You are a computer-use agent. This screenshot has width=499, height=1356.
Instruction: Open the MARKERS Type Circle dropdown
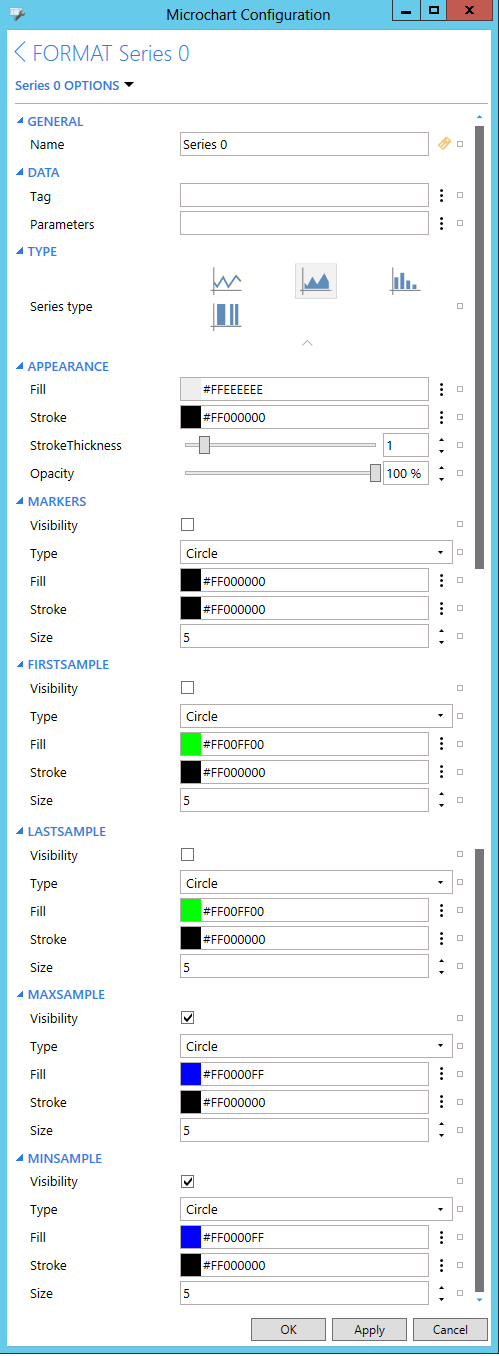[316, 552]
